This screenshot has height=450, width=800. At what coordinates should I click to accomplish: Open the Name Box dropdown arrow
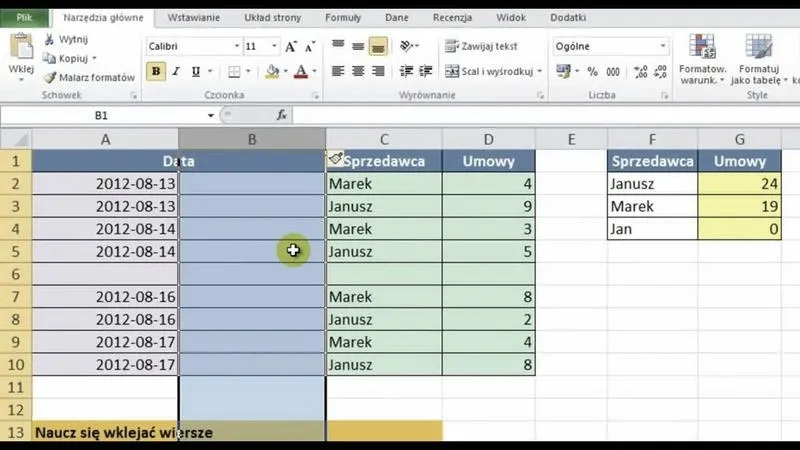210,115
